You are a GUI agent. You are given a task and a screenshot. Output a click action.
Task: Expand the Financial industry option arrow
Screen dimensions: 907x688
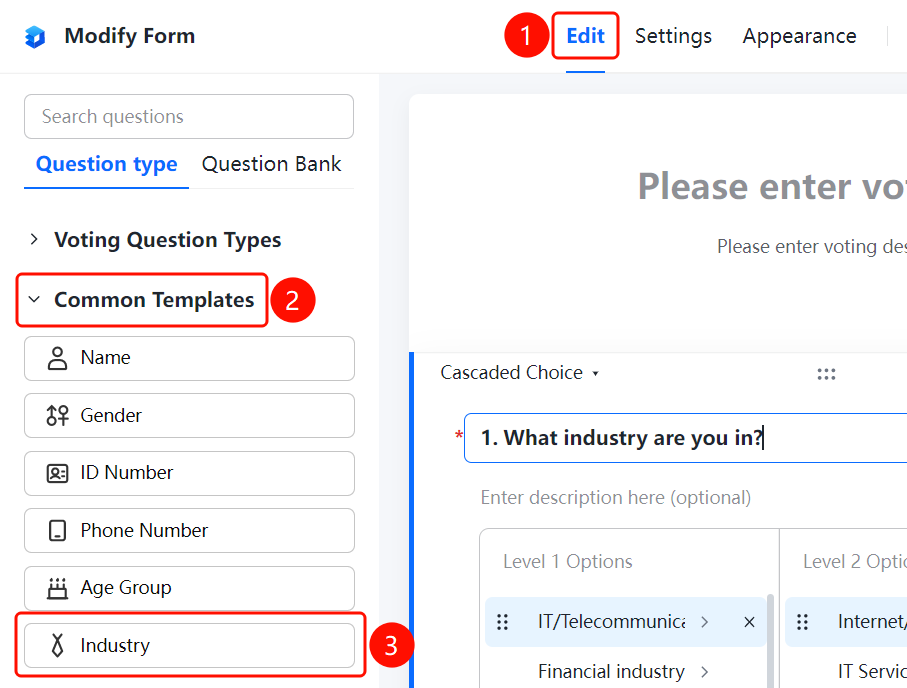(705, 672)
